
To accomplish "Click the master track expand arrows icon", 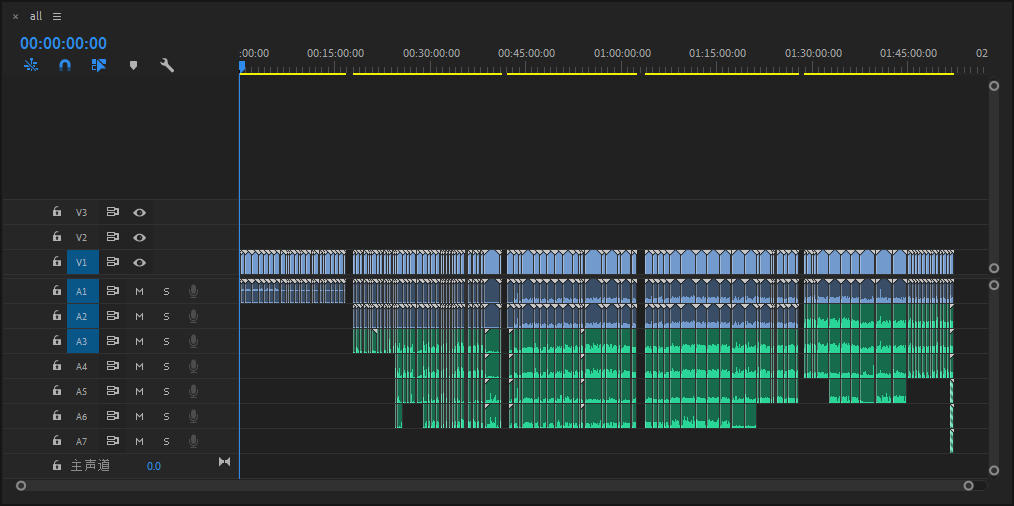I will 224,462.
